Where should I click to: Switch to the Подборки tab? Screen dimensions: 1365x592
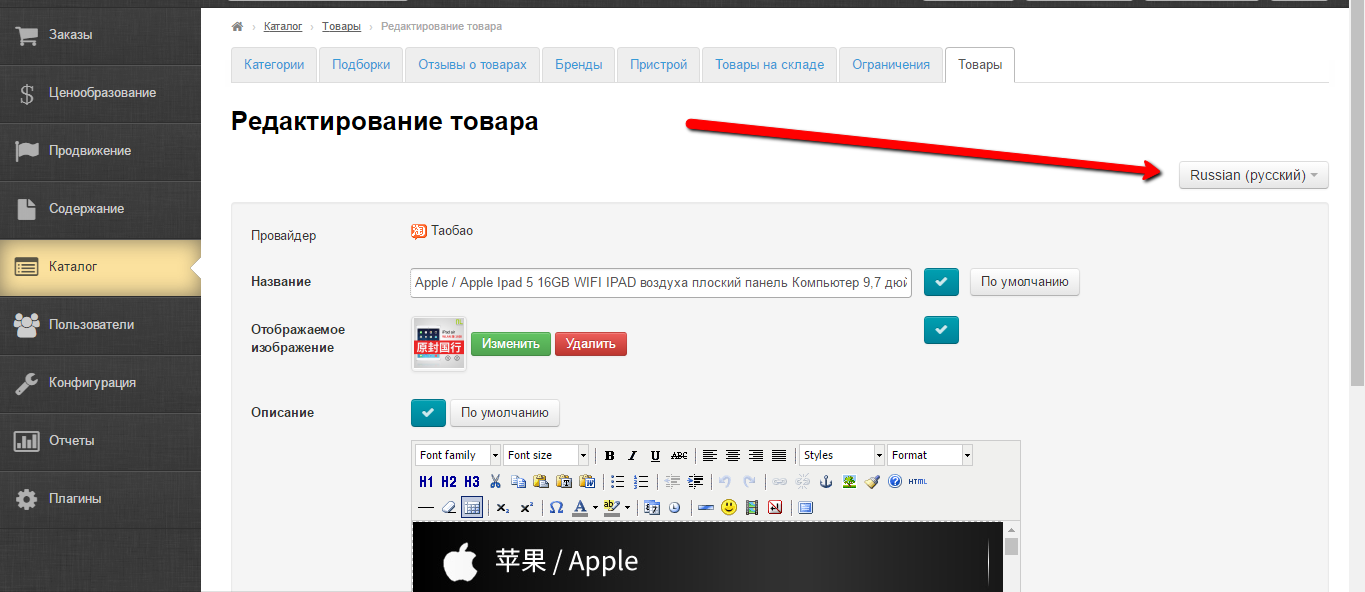click(x=361, y=65)
